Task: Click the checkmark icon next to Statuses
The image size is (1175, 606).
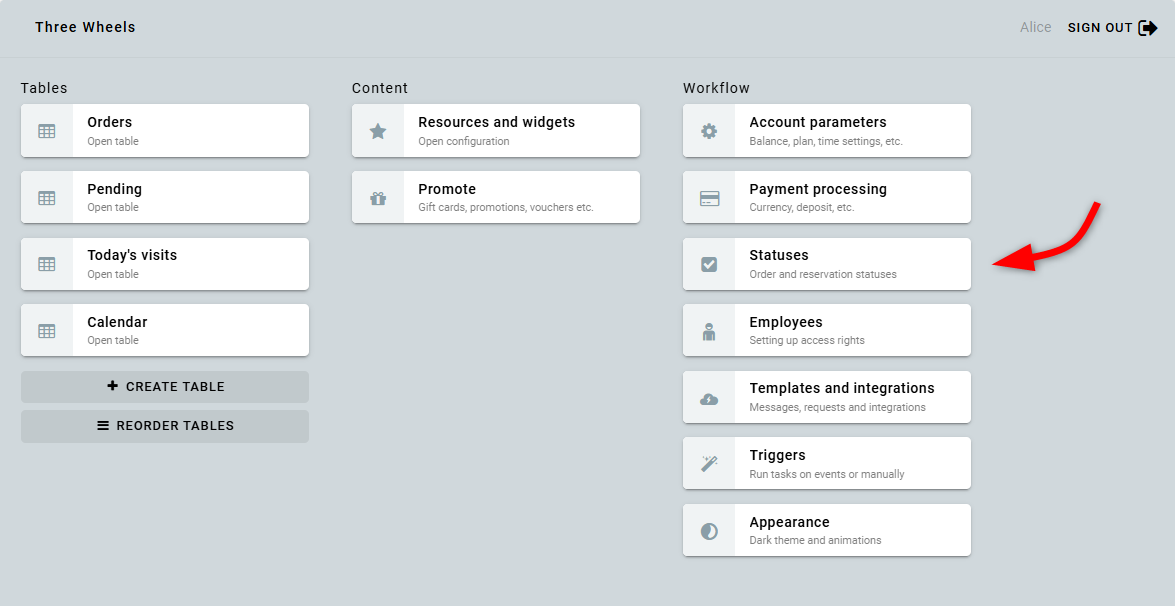Action: click(709, 264)
